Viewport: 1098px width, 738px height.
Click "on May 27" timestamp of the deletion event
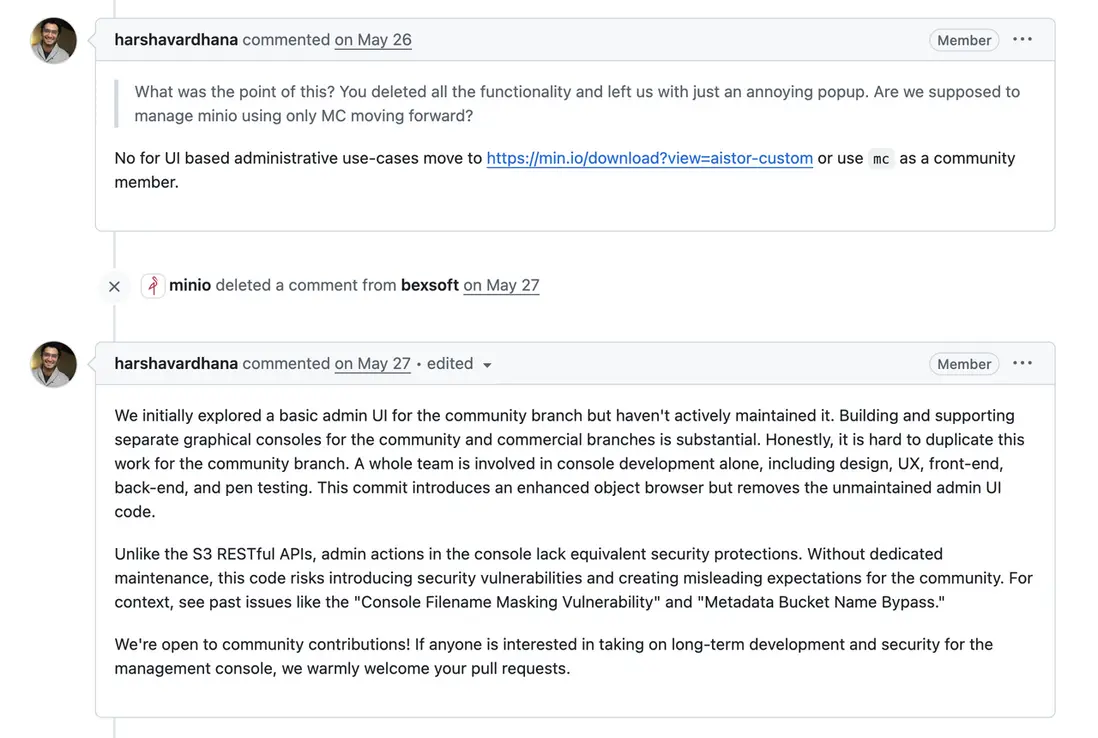coord(501,285)
